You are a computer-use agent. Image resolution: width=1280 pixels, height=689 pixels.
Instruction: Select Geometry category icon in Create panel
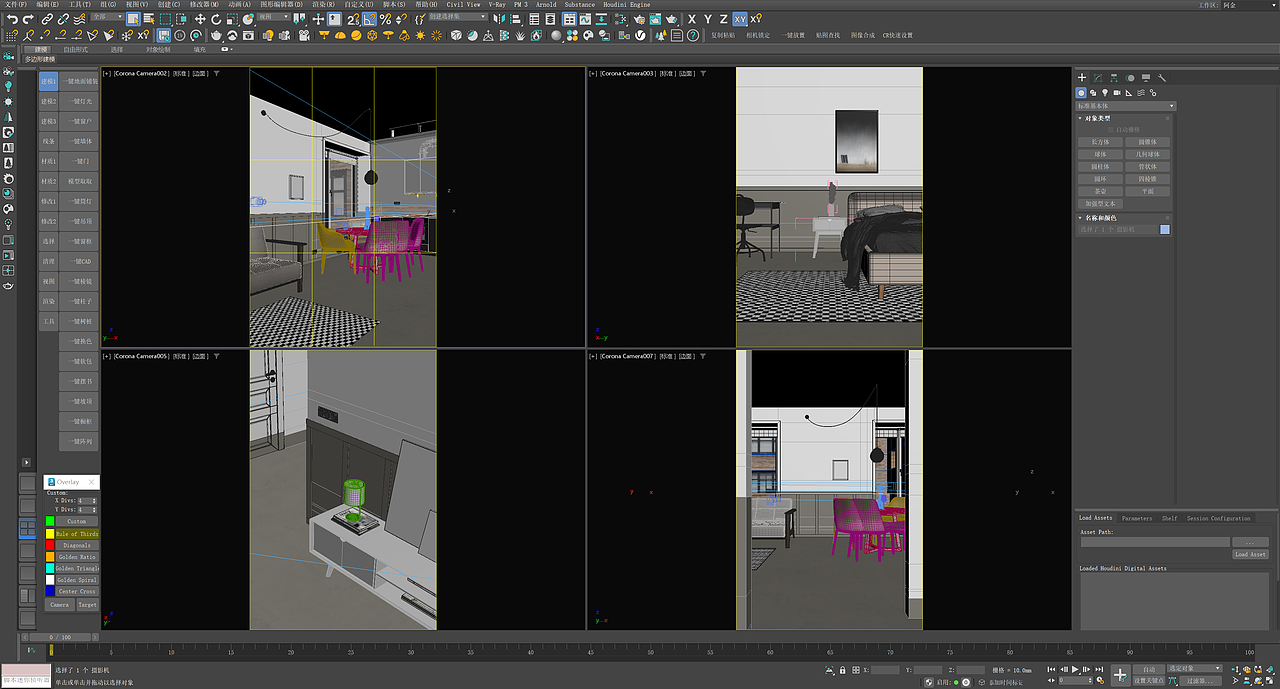1081,92
